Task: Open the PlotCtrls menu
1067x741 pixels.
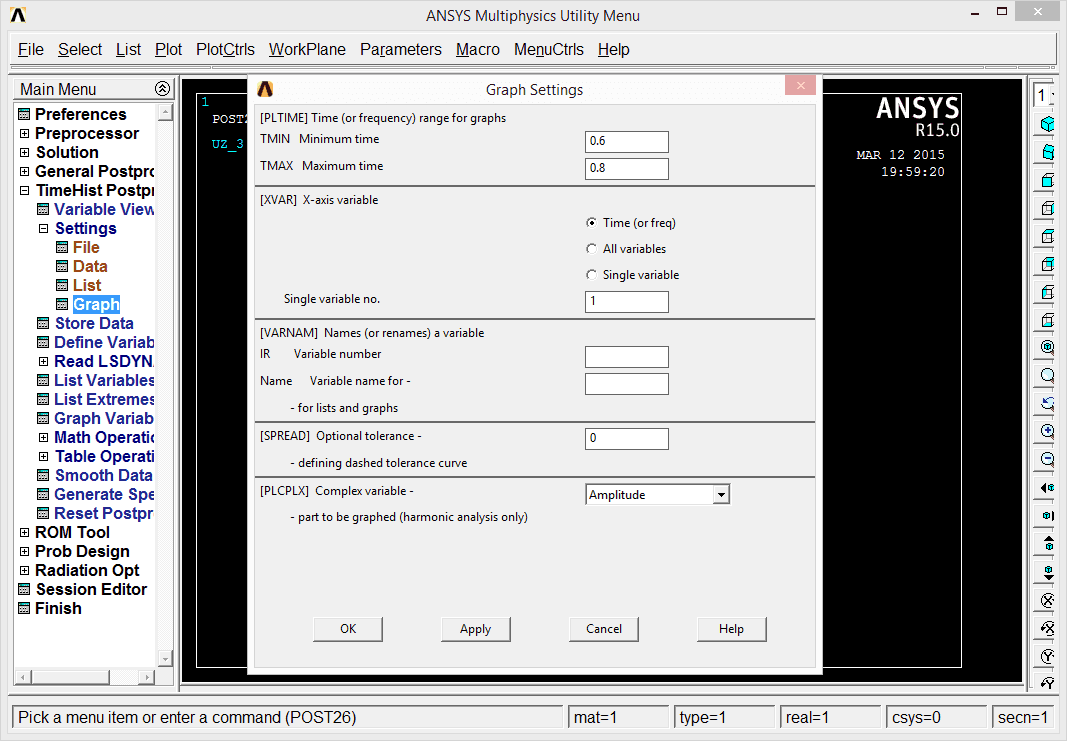Action: tap(225, 50)
